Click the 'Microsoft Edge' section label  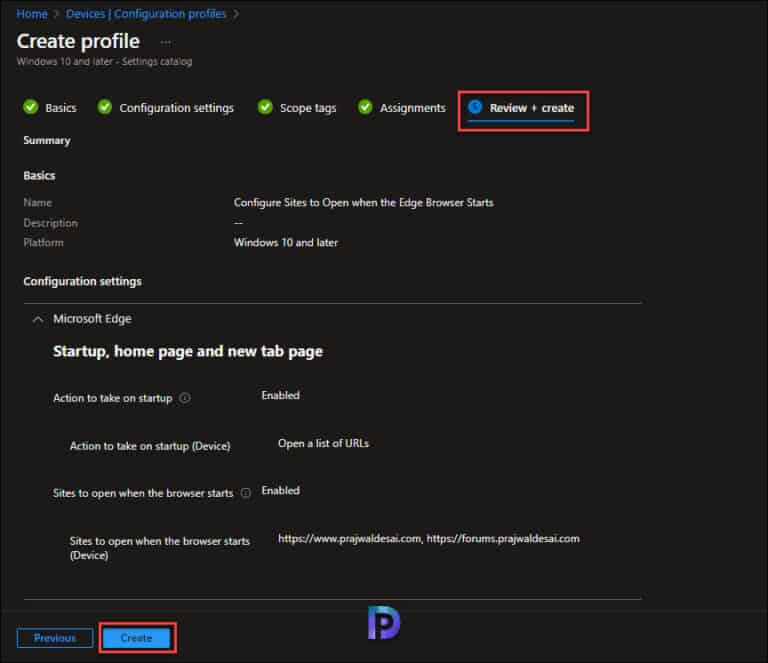(x=92, y=319)
